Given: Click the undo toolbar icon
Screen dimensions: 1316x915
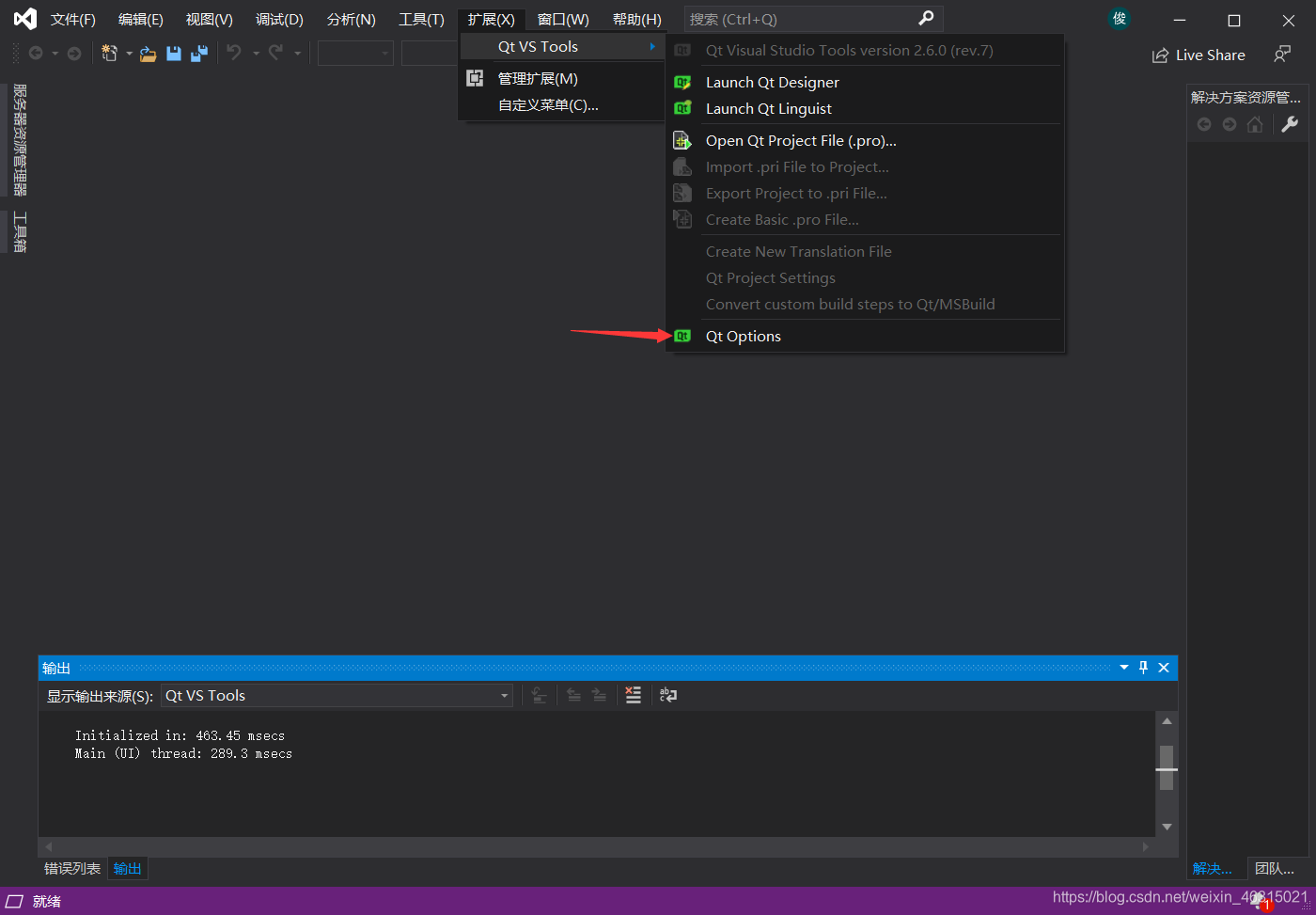Looking at the screenshot, I should click(234, 54).
